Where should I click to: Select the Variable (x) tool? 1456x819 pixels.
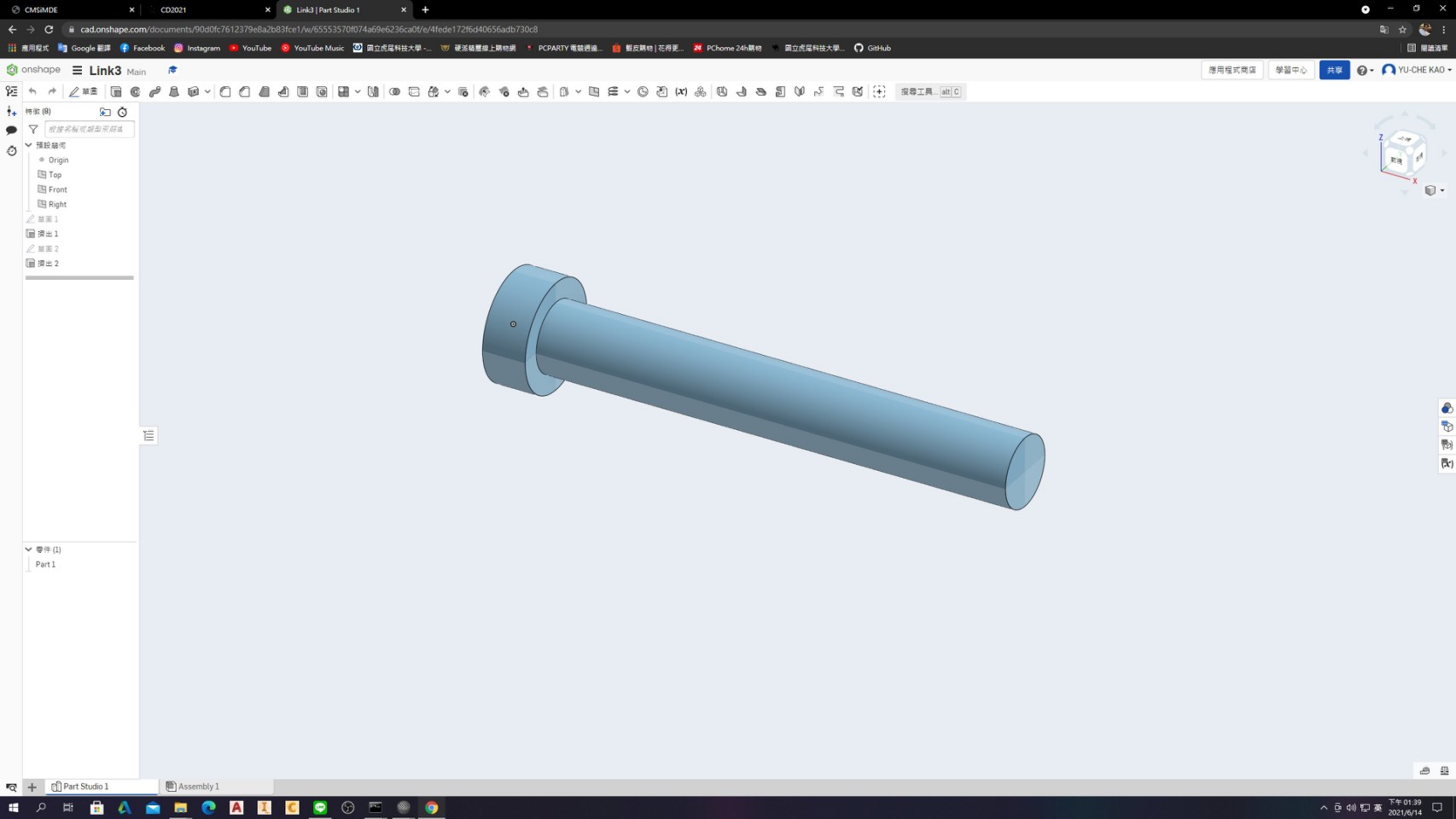681,91
